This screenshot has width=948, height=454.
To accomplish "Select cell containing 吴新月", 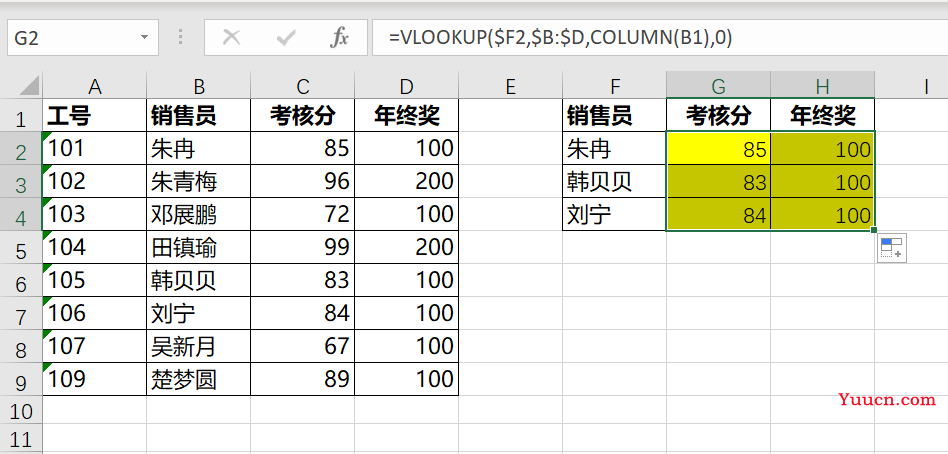I will click(198, 346).
